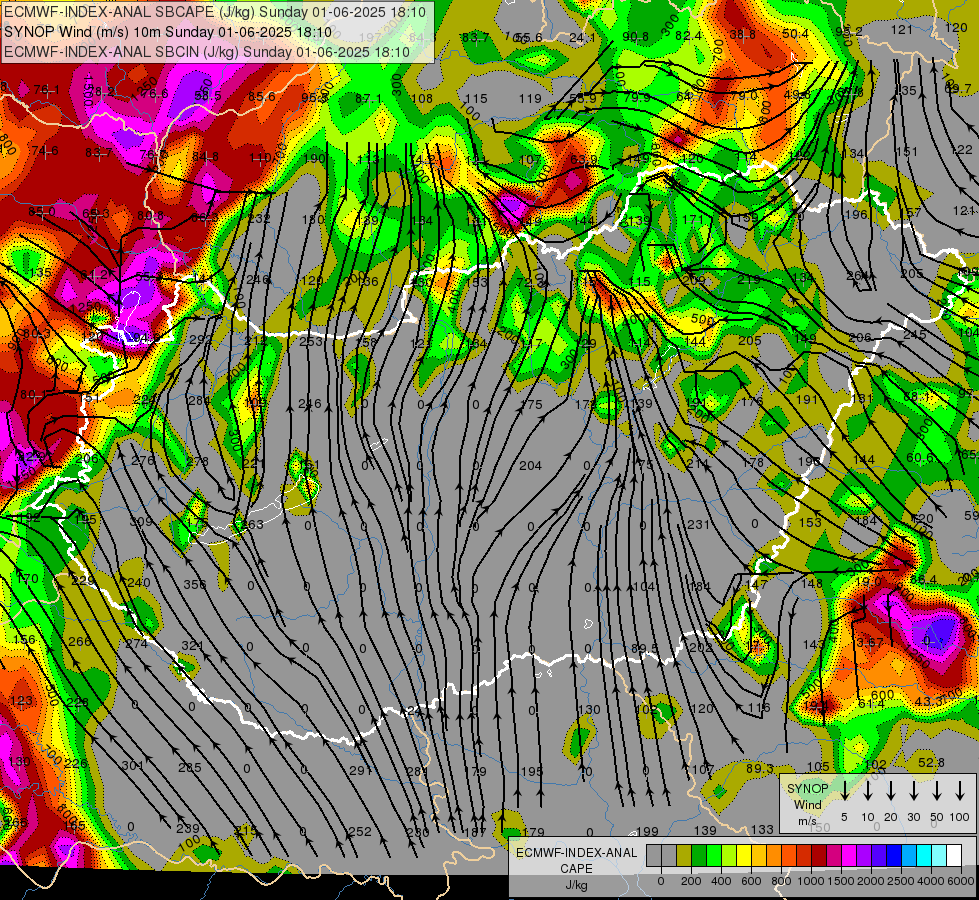979x900 pixels.
Task: Select the map value 171
Action: 693,219
